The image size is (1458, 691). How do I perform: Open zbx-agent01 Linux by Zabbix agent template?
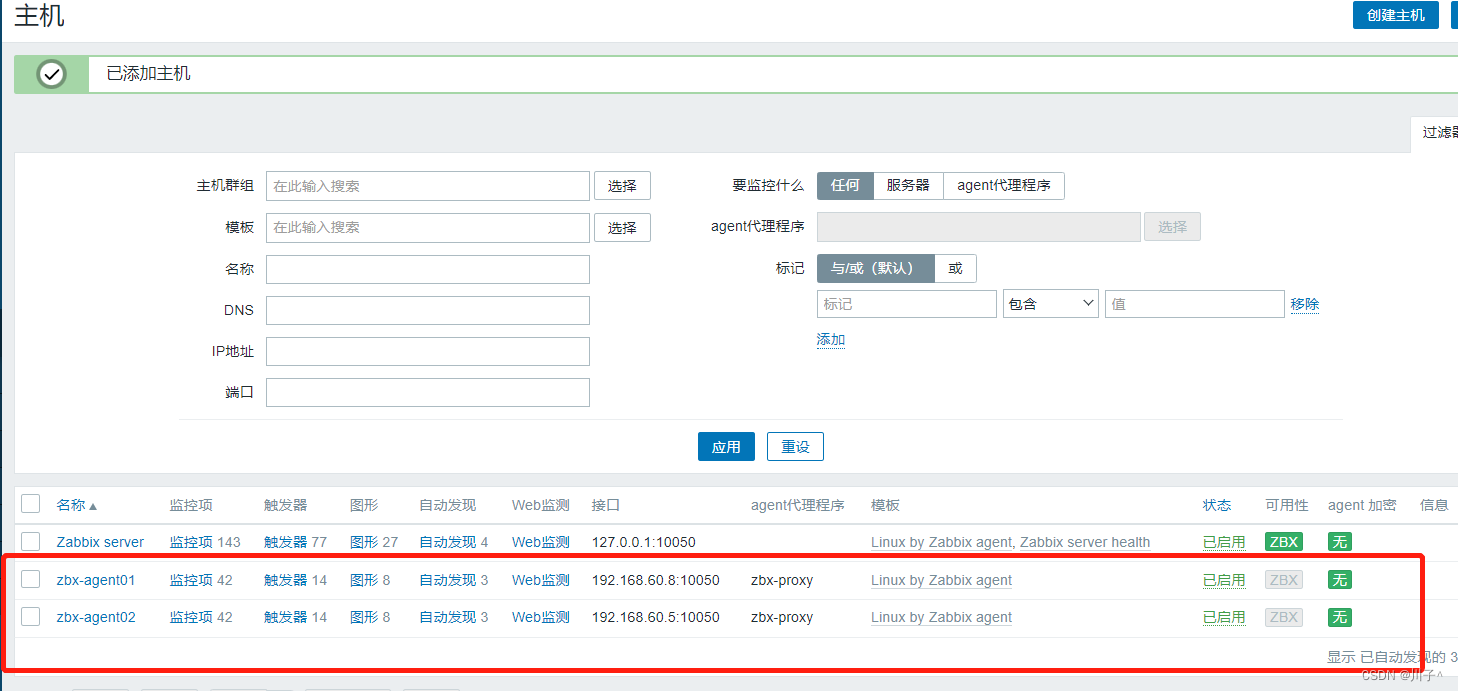(x=941, y=580)
